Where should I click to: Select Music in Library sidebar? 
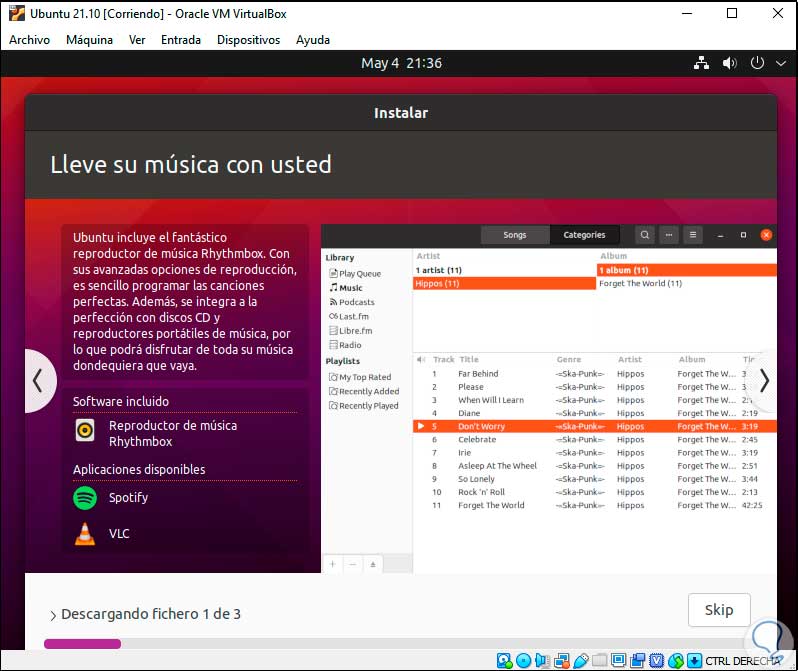click(346, 288)
